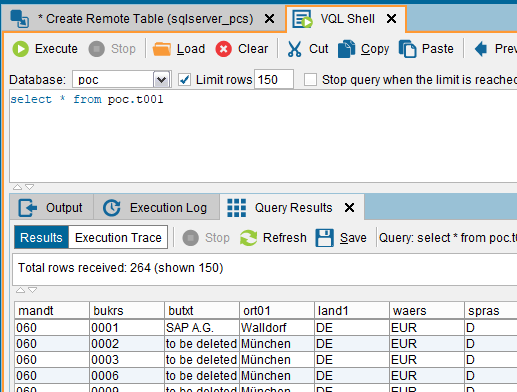Click 'Total rows received: 264' message
517x392 pixels.
click(120, 268)
